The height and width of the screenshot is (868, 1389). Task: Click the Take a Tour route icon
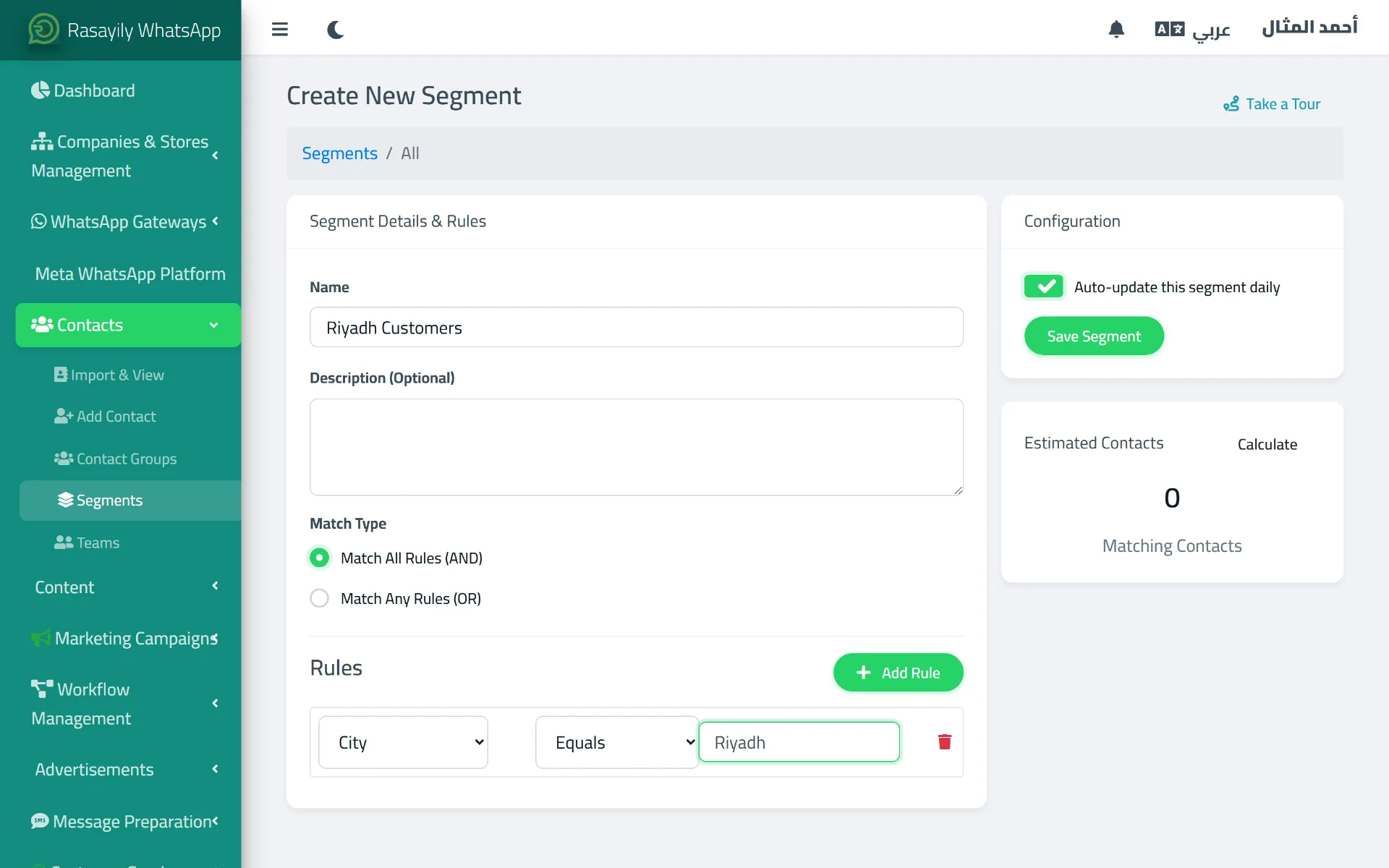point(1231,104)
